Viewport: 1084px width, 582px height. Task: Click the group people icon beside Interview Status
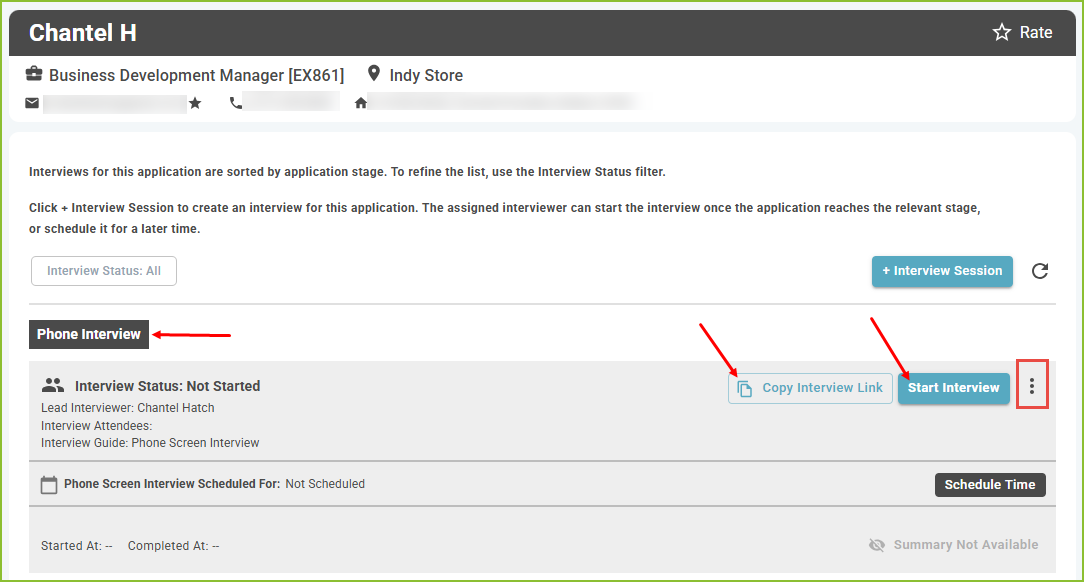click(53, 385)
